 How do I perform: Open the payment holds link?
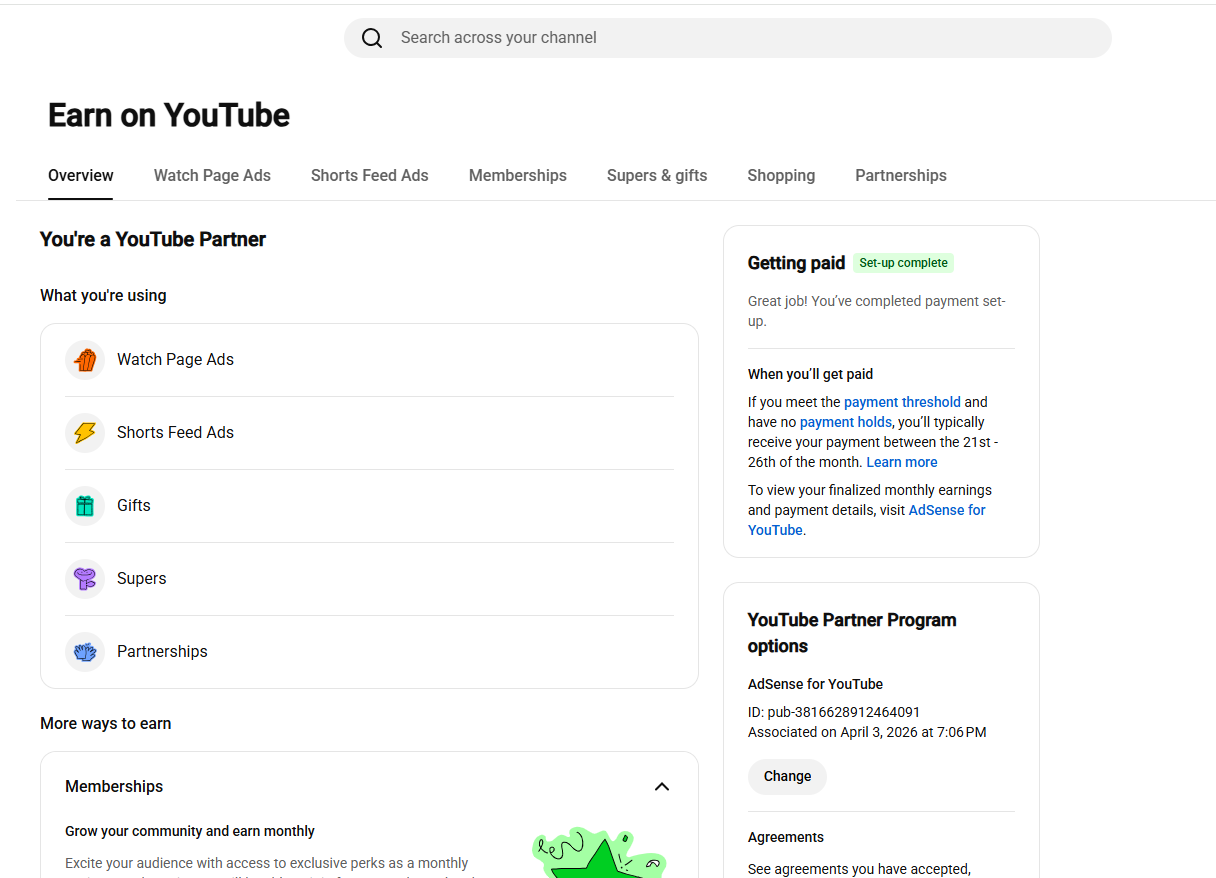[846, 422]
